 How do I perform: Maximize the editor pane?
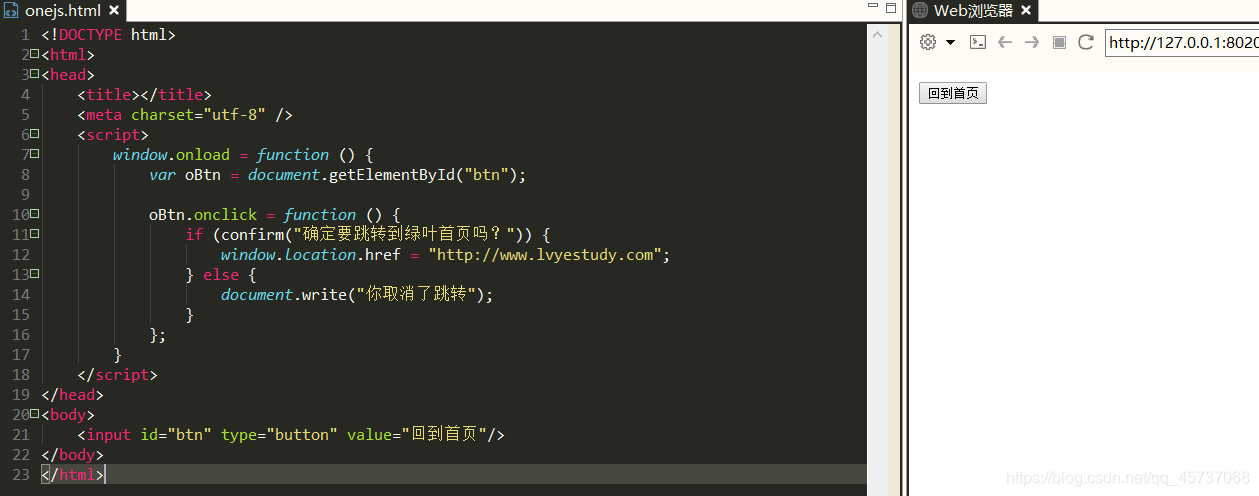(891, 7)
